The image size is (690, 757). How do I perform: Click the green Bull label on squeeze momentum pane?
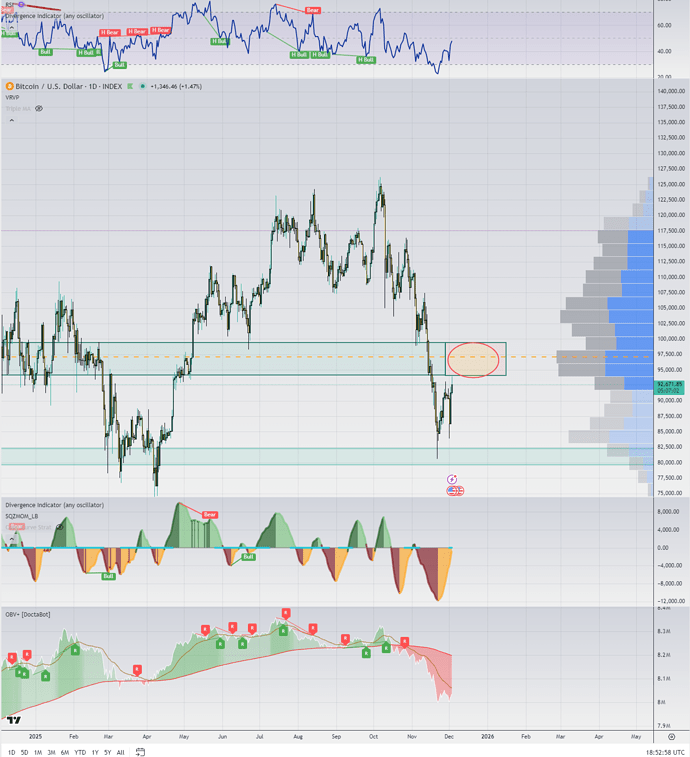(x=108, y=576)
